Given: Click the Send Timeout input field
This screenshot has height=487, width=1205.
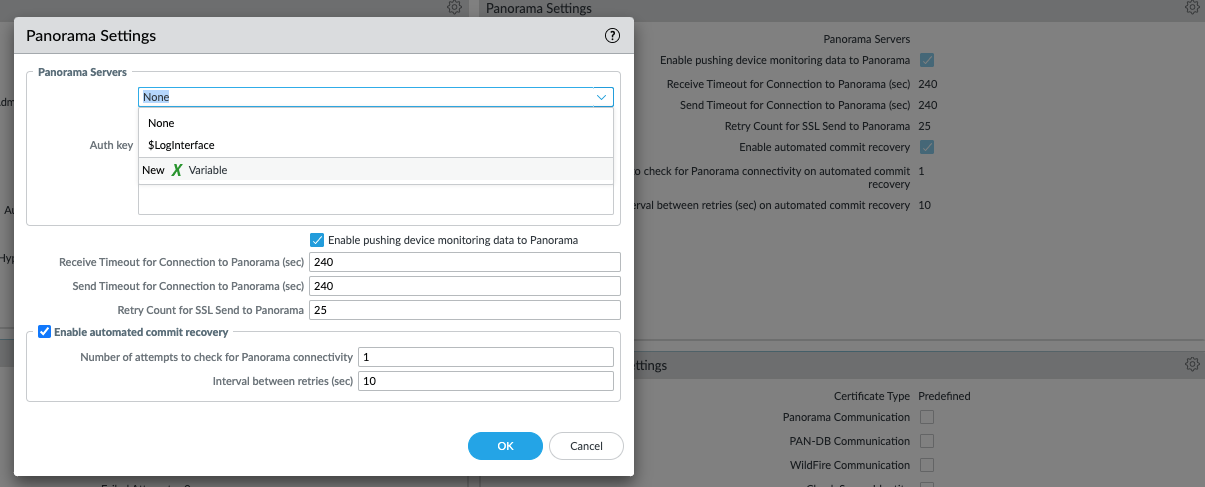Looking at the screenshot, I should 465,286.
